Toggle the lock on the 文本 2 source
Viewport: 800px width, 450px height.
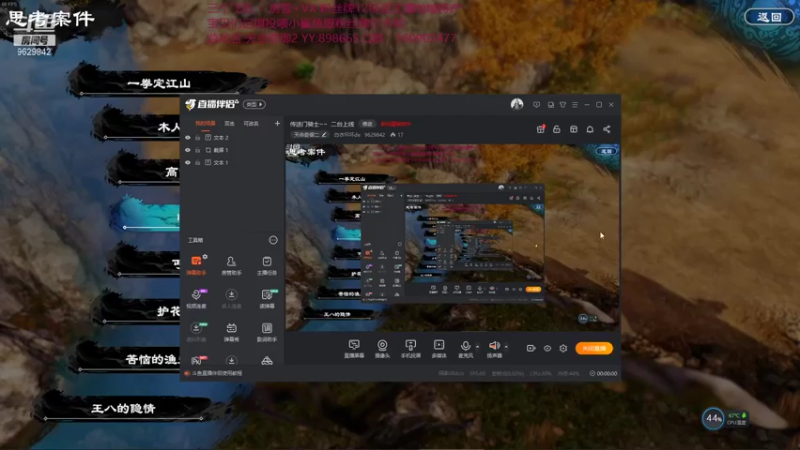[x=197, y=138]
